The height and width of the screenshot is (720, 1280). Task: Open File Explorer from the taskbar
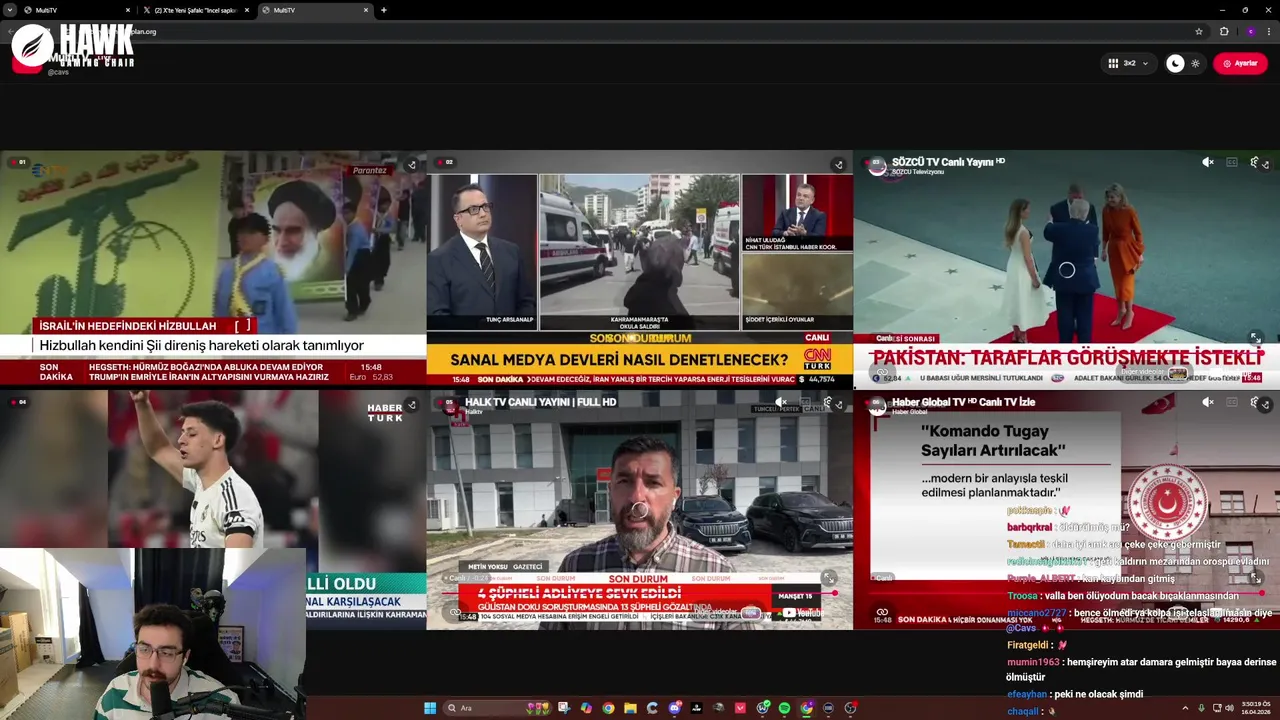[631, 708]
